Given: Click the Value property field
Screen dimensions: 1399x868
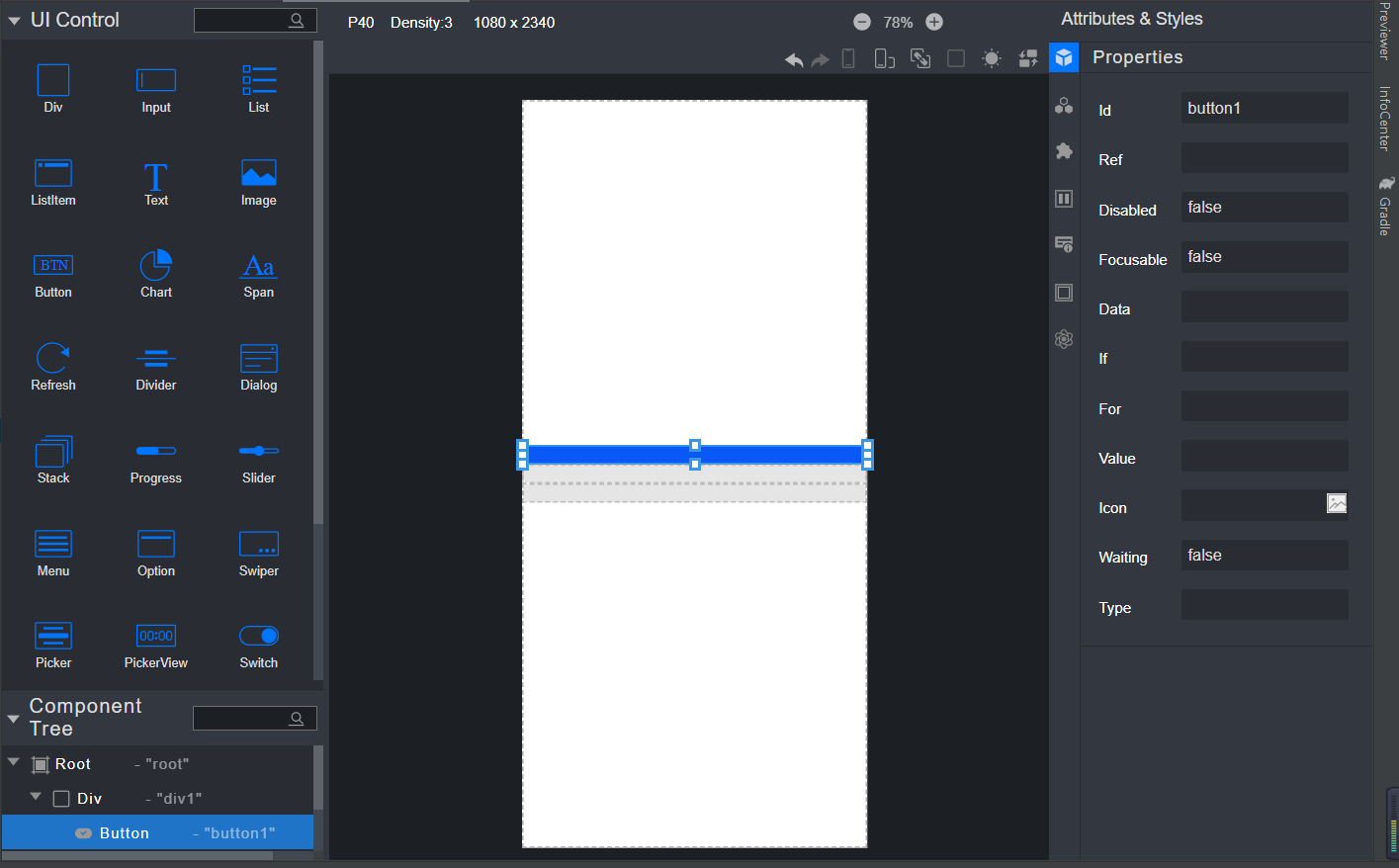Looking at the screenshot, I should tap(1265, 456).
